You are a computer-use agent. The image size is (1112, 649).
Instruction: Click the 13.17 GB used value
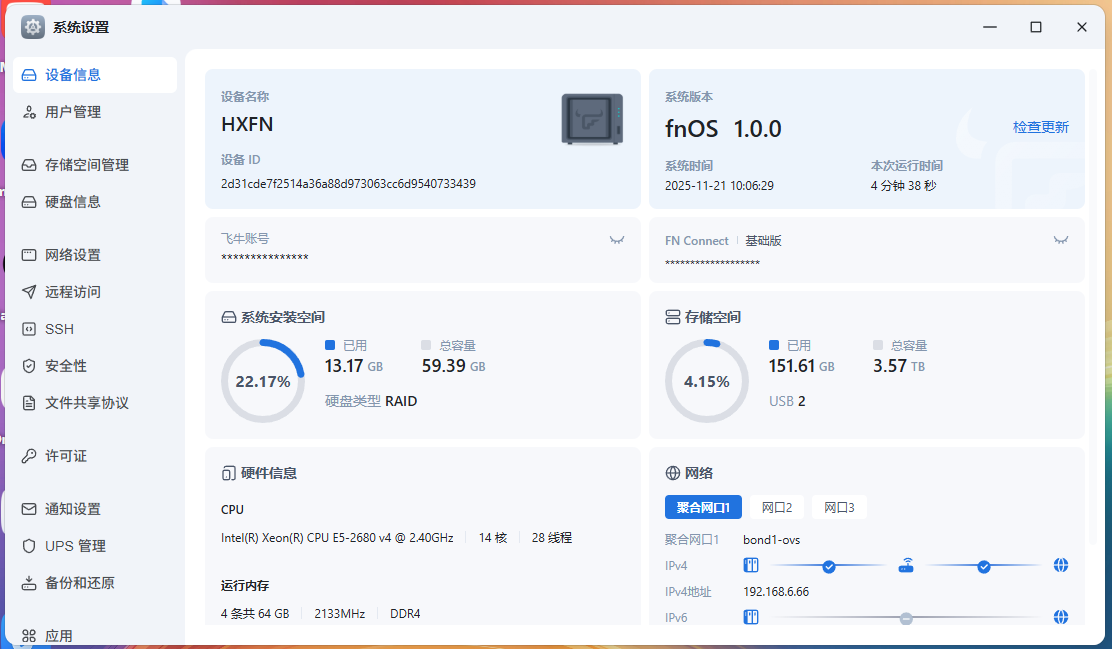(x=353, y=366)
